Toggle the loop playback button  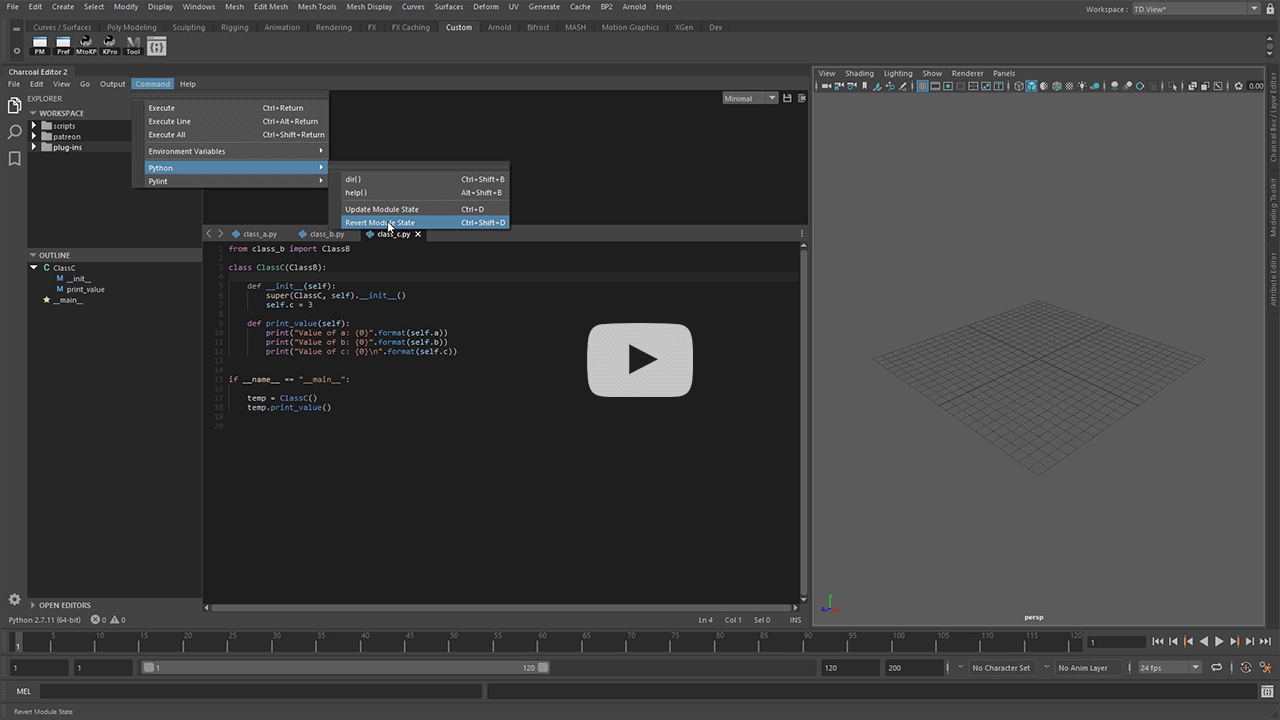[x=1216, y=667]
